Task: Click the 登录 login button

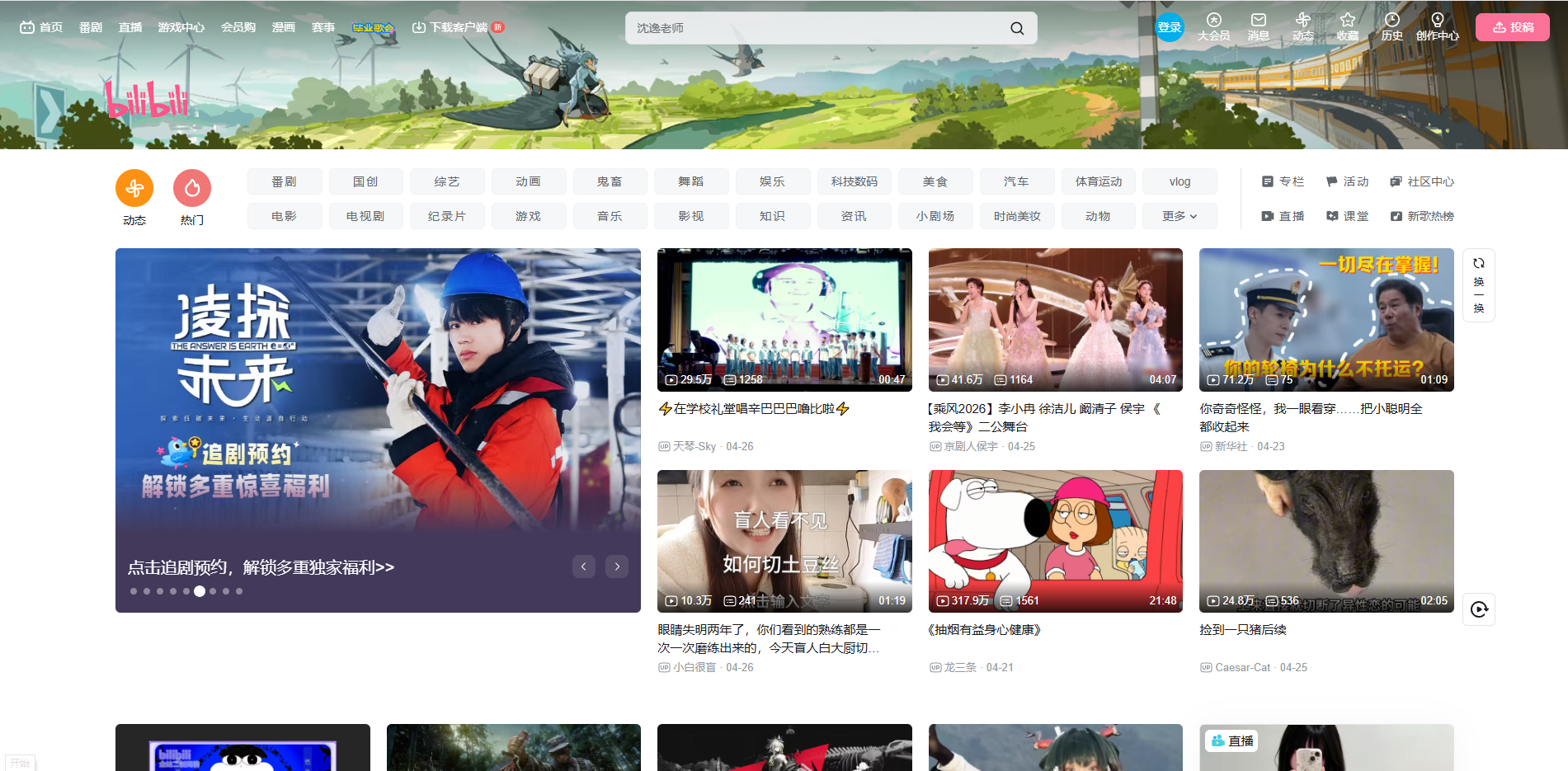Action: pos(1170,27)
